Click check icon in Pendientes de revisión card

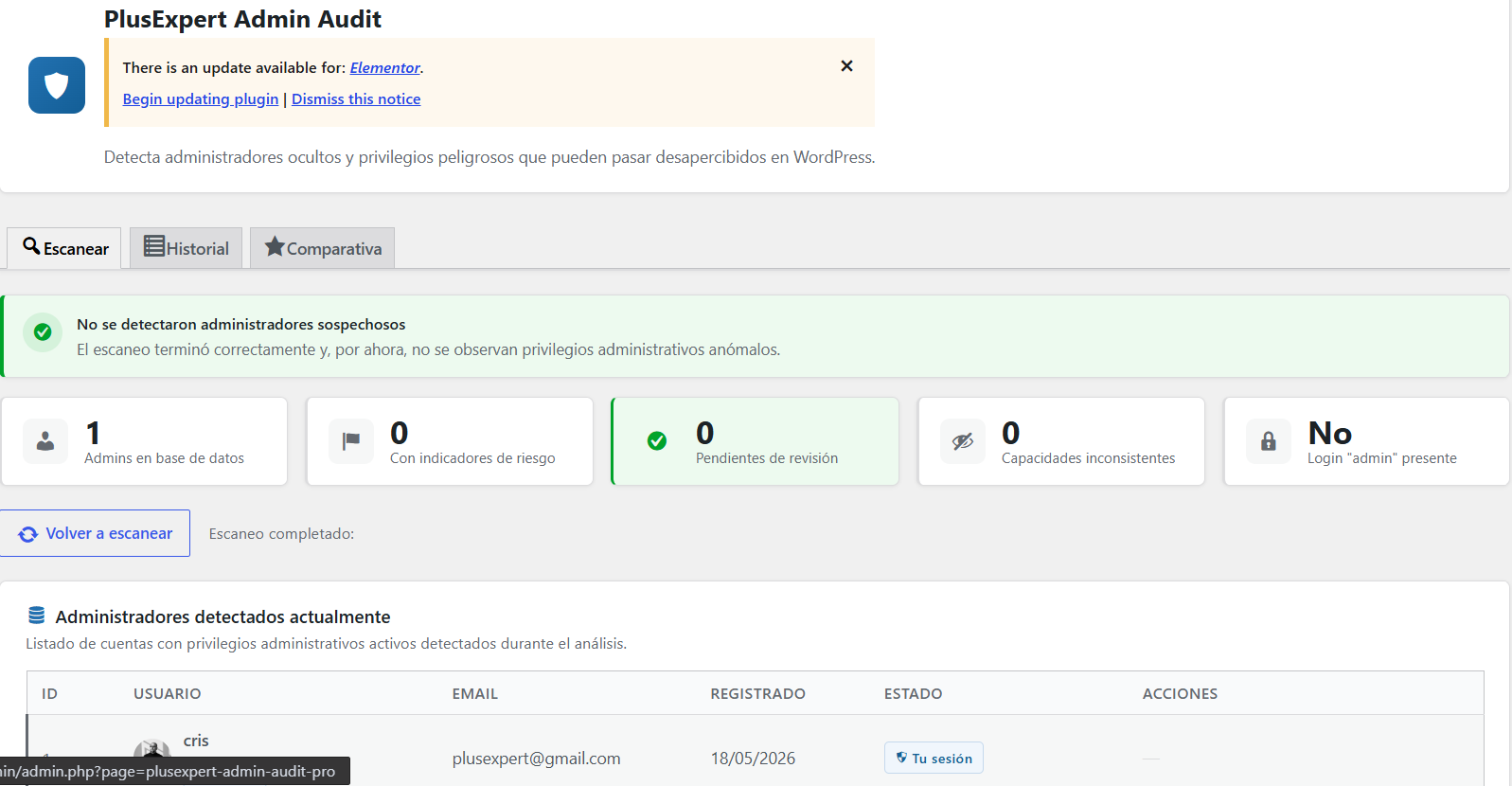pos(657,441)
